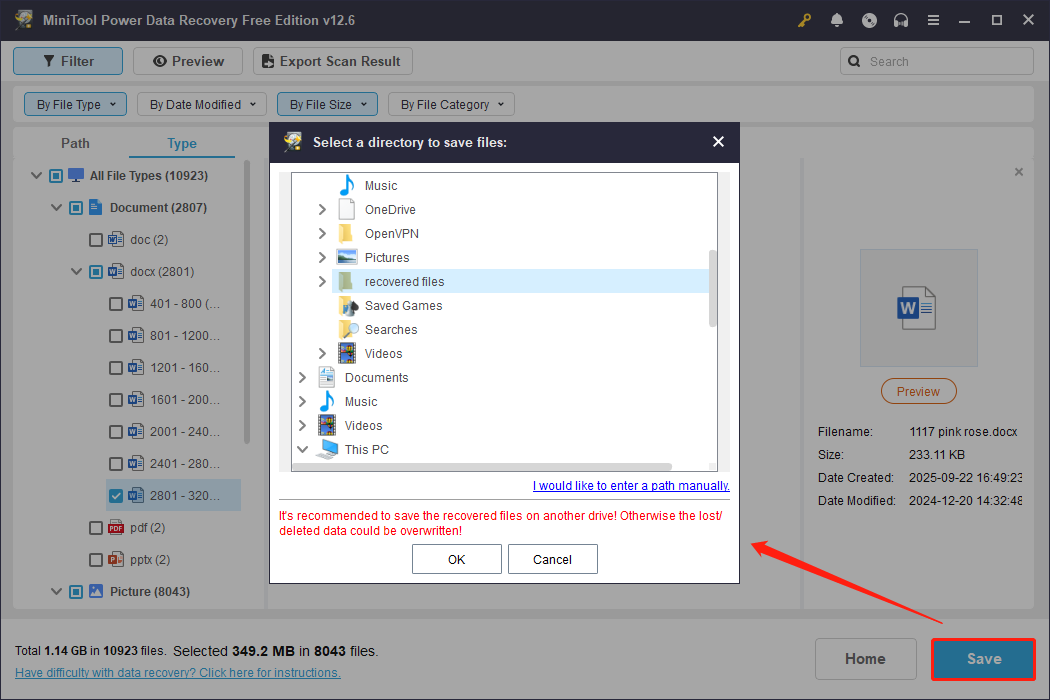Screen dimensions: 1050x700
Task: Collapse the Document tree node
Action: (x=56, y=207)
